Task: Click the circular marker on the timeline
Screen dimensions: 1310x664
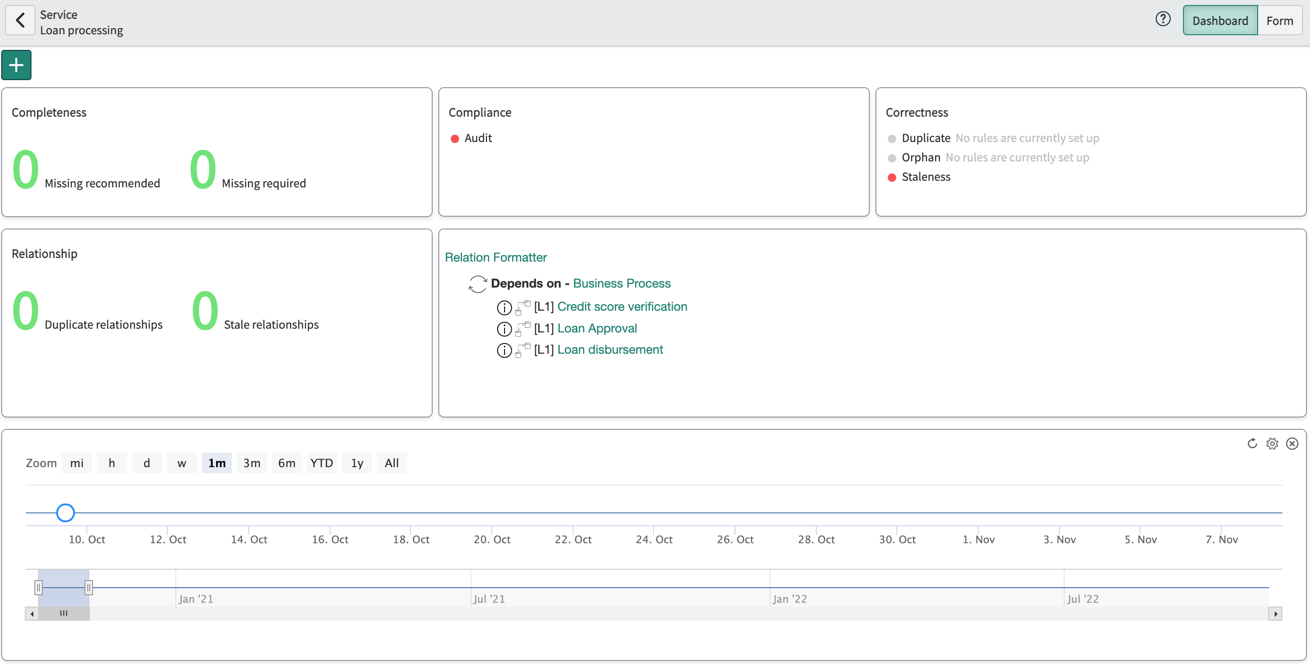Action: coord(65,513)
